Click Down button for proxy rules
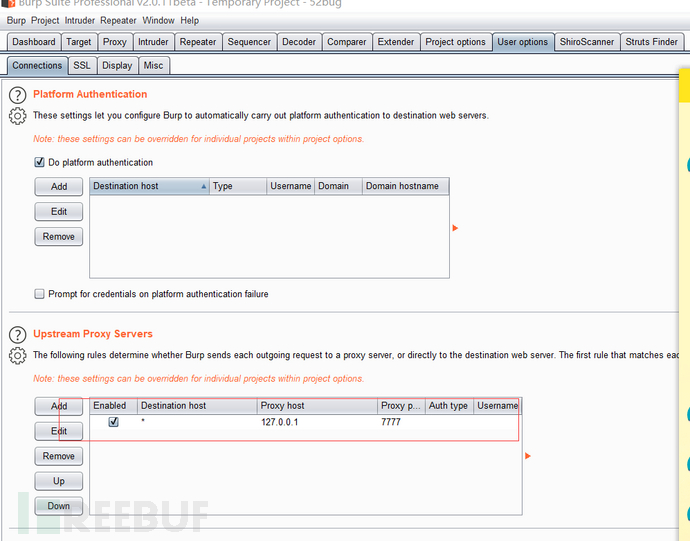This screenshot has height=541, width=690. point(59,506)
